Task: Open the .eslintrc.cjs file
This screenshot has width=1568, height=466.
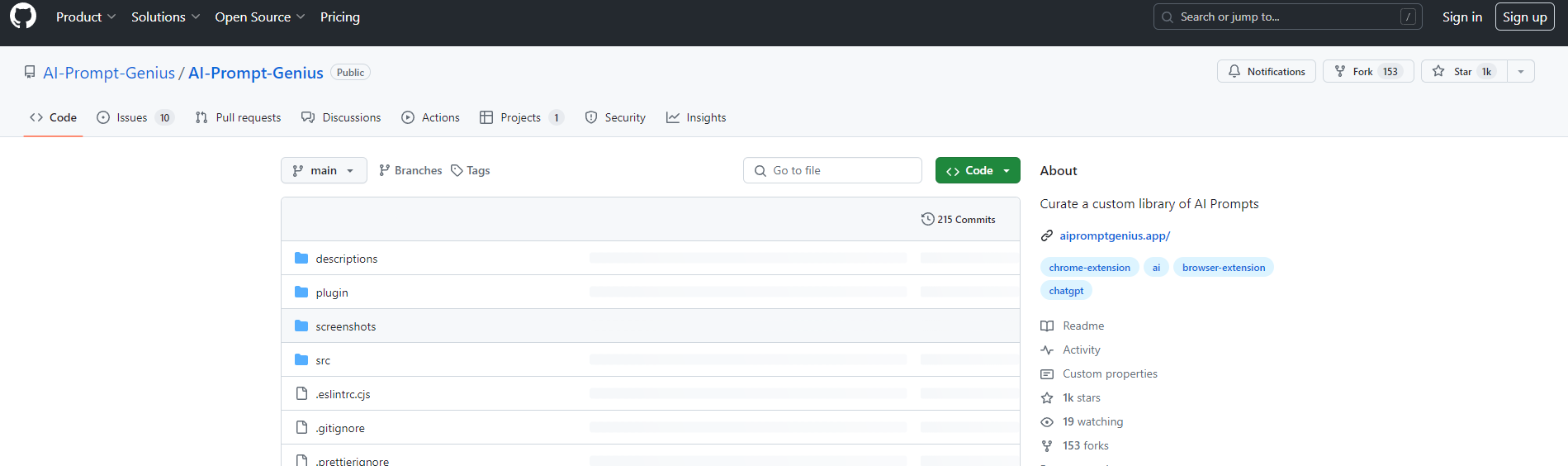Action: [x=343, y=394]
